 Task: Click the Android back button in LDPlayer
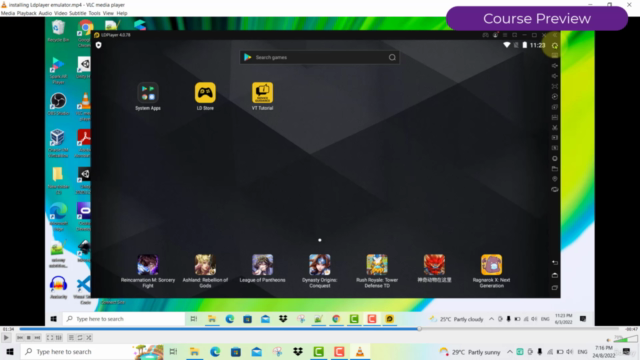tap(555, 262)
